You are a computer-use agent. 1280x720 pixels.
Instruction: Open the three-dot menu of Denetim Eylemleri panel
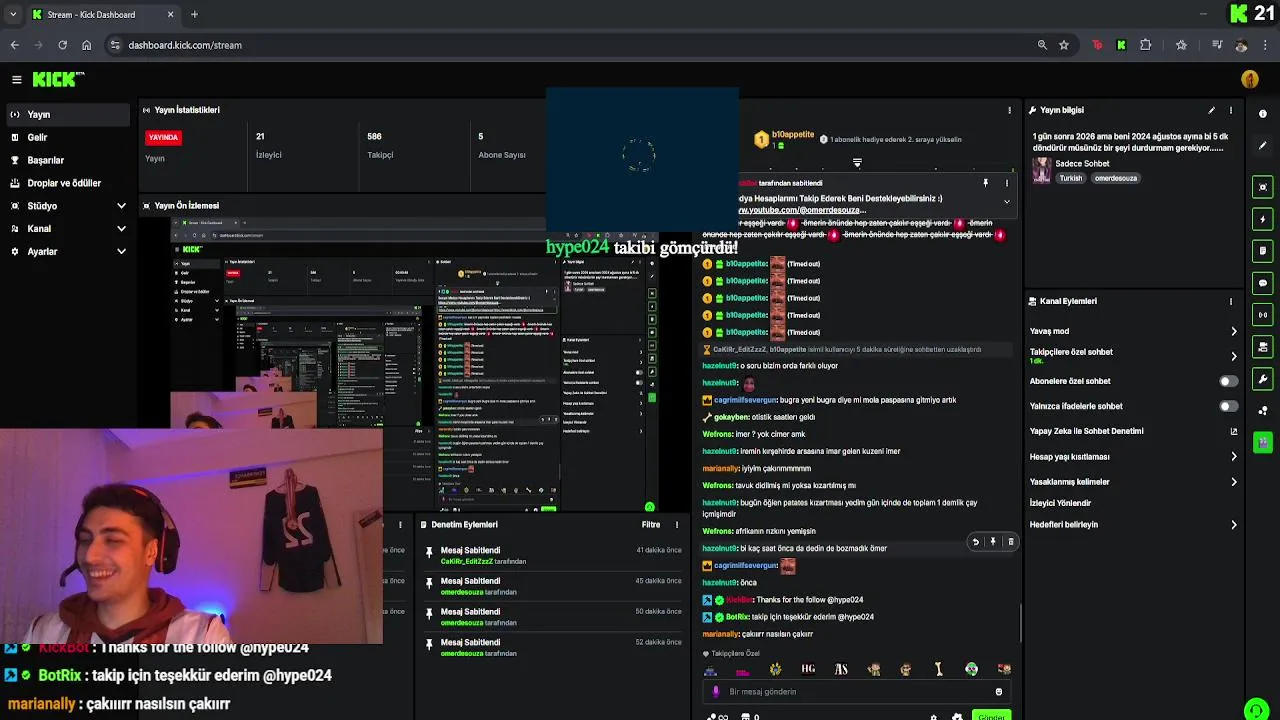pos(676,524)
